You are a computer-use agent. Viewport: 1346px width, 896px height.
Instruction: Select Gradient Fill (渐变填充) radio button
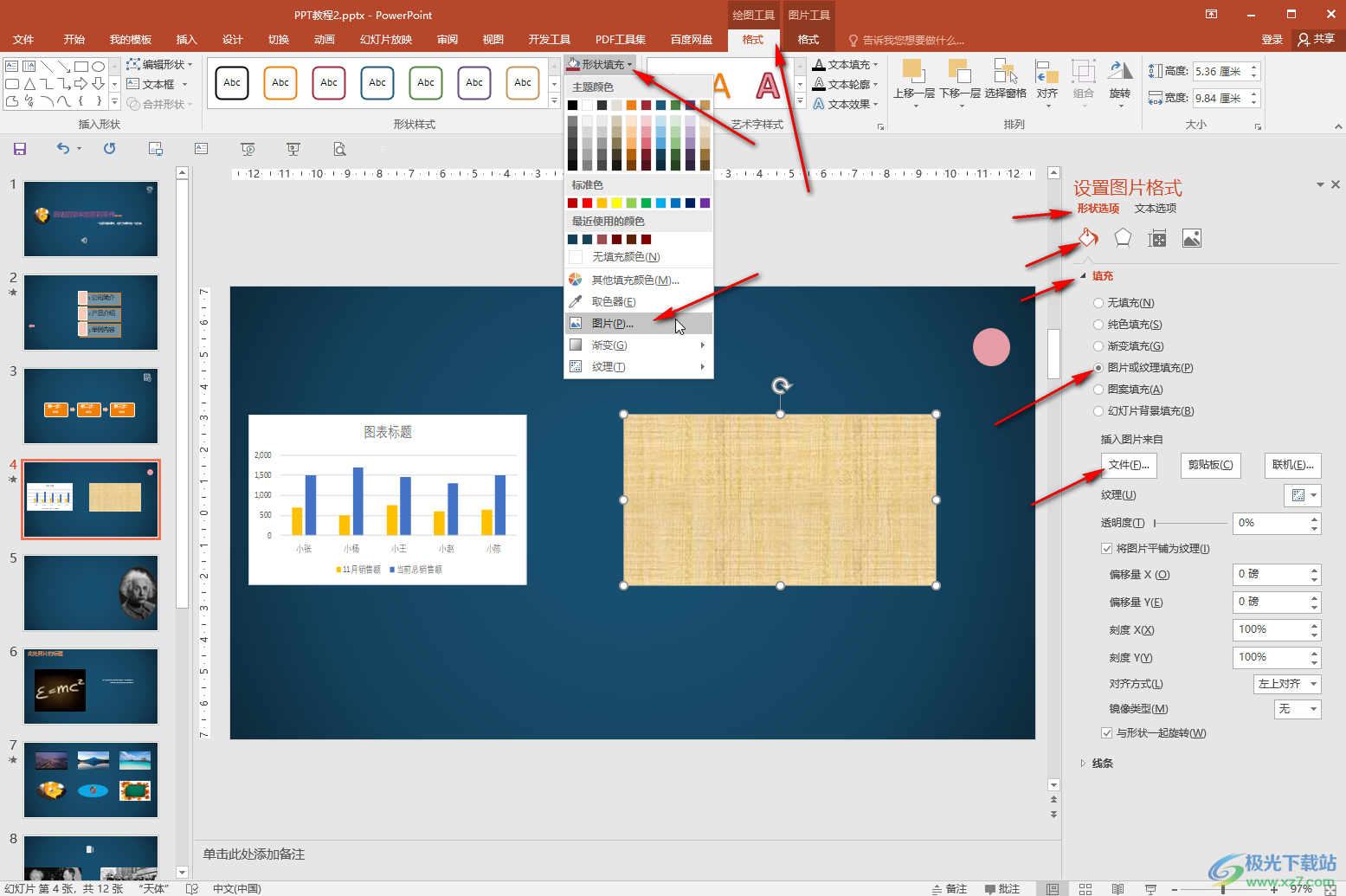pos(1098,346)
